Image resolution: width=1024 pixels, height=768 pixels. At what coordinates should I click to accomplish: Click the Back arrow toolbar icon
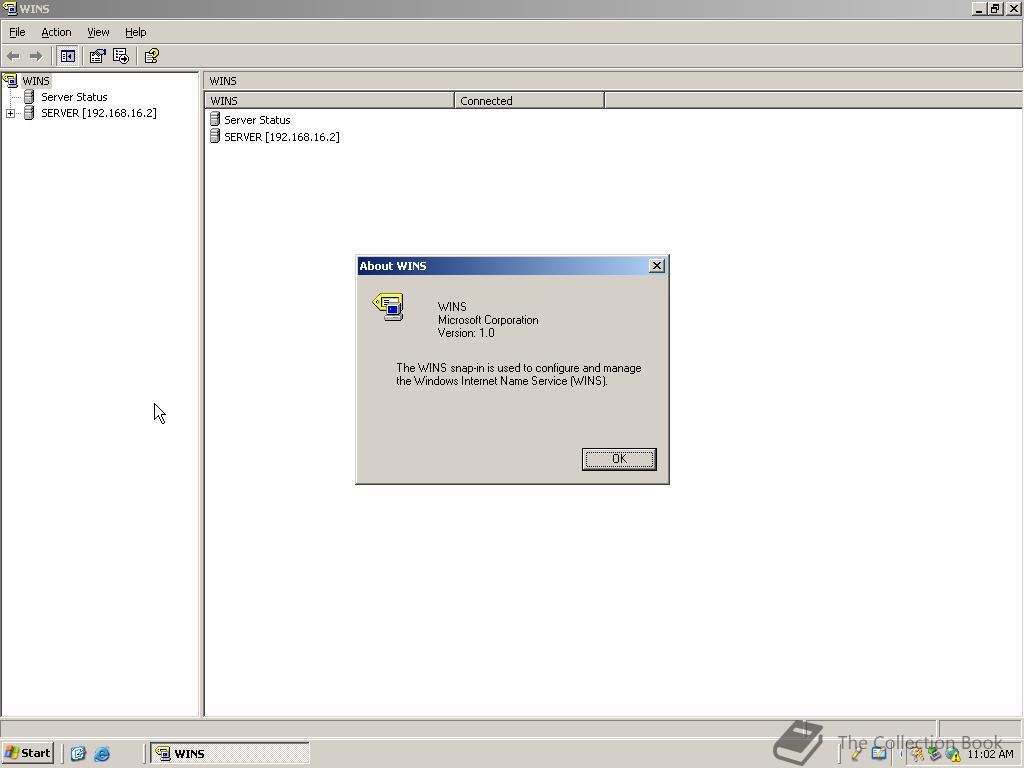click(x=13, y=56)
